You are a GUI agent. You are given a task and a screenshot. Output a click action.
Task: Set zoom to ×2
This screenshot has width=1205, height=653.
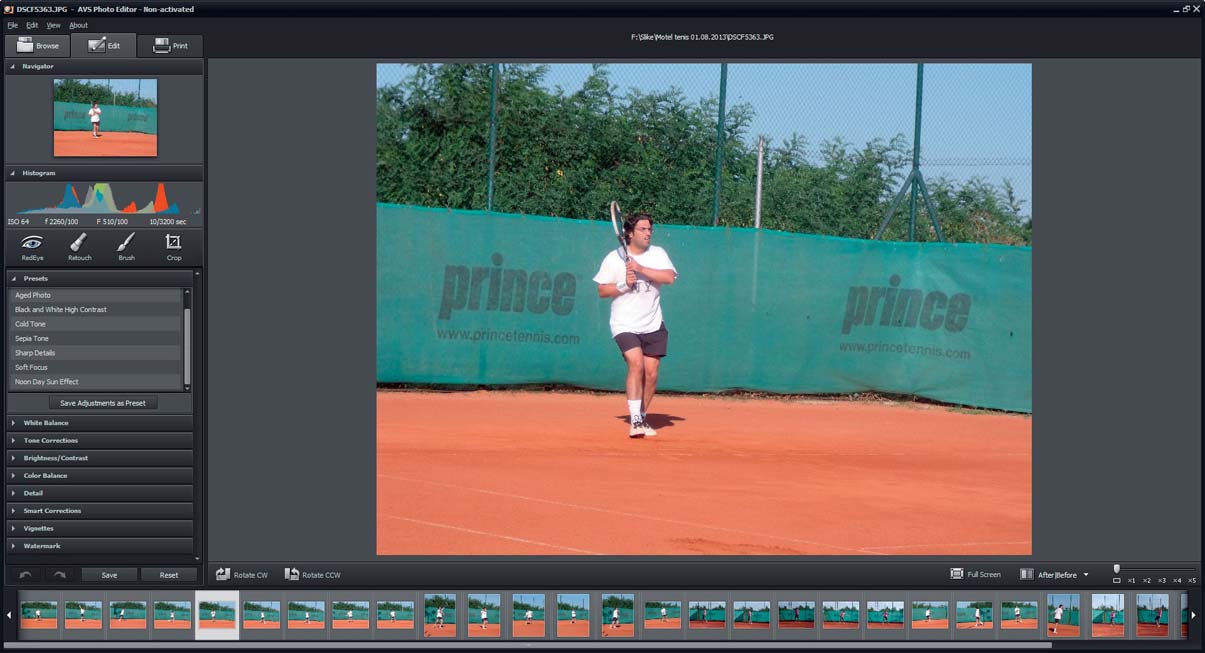coord(1146,580)
